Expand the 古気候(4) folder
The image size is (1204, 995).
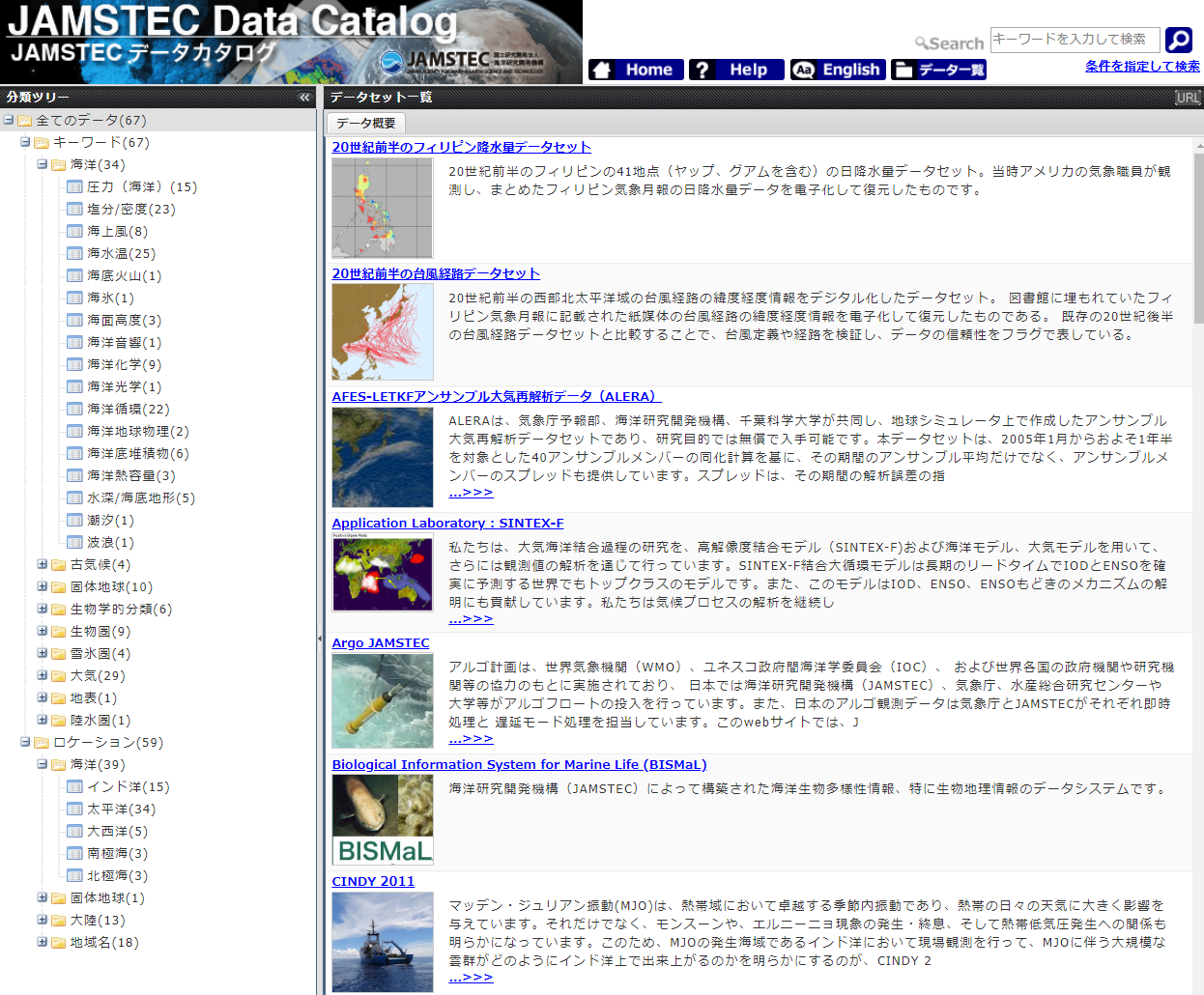(x=43, y=564)
